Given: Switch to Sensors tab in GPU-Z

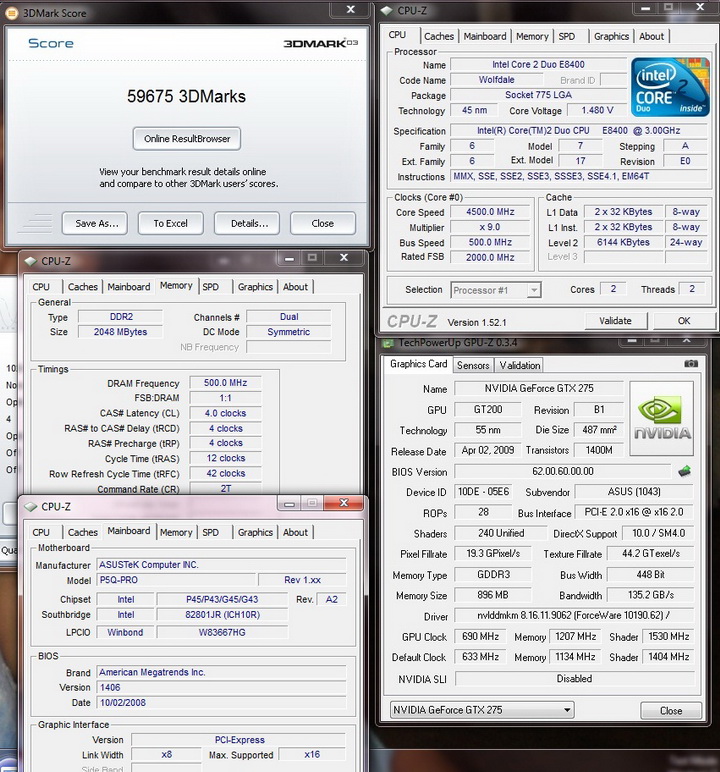Looking at the screenshot, I should [473, 365].
